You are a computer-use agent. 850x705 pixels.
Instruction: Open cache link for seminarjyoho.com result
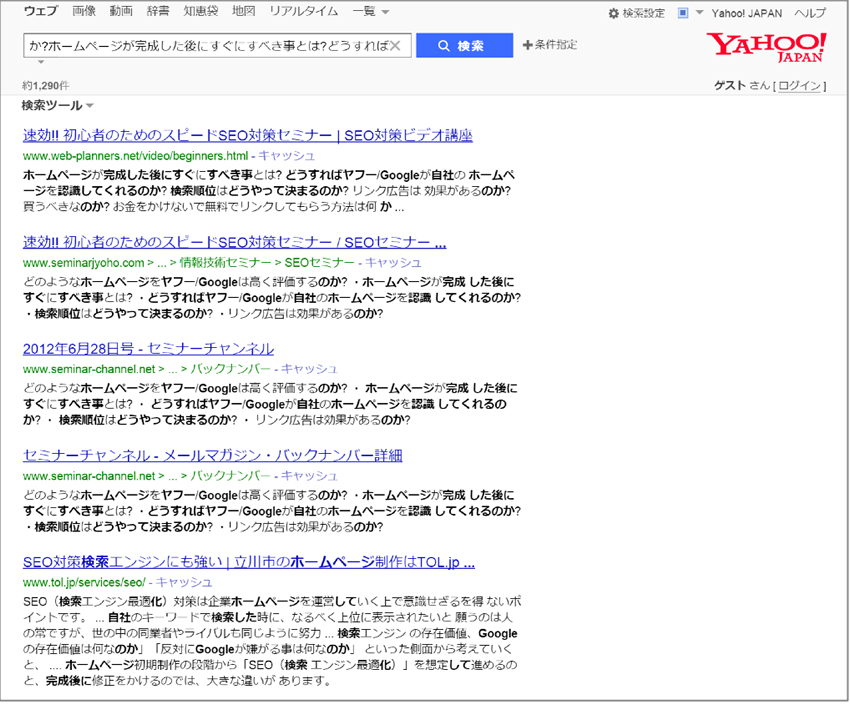[x=393, y=263]
